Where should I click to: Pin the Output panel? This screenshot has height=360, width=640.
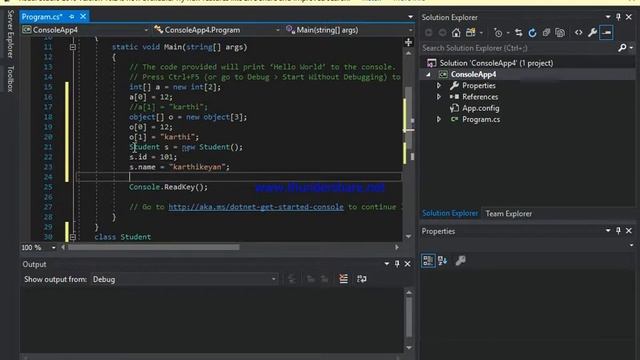(x=397, y=264)
